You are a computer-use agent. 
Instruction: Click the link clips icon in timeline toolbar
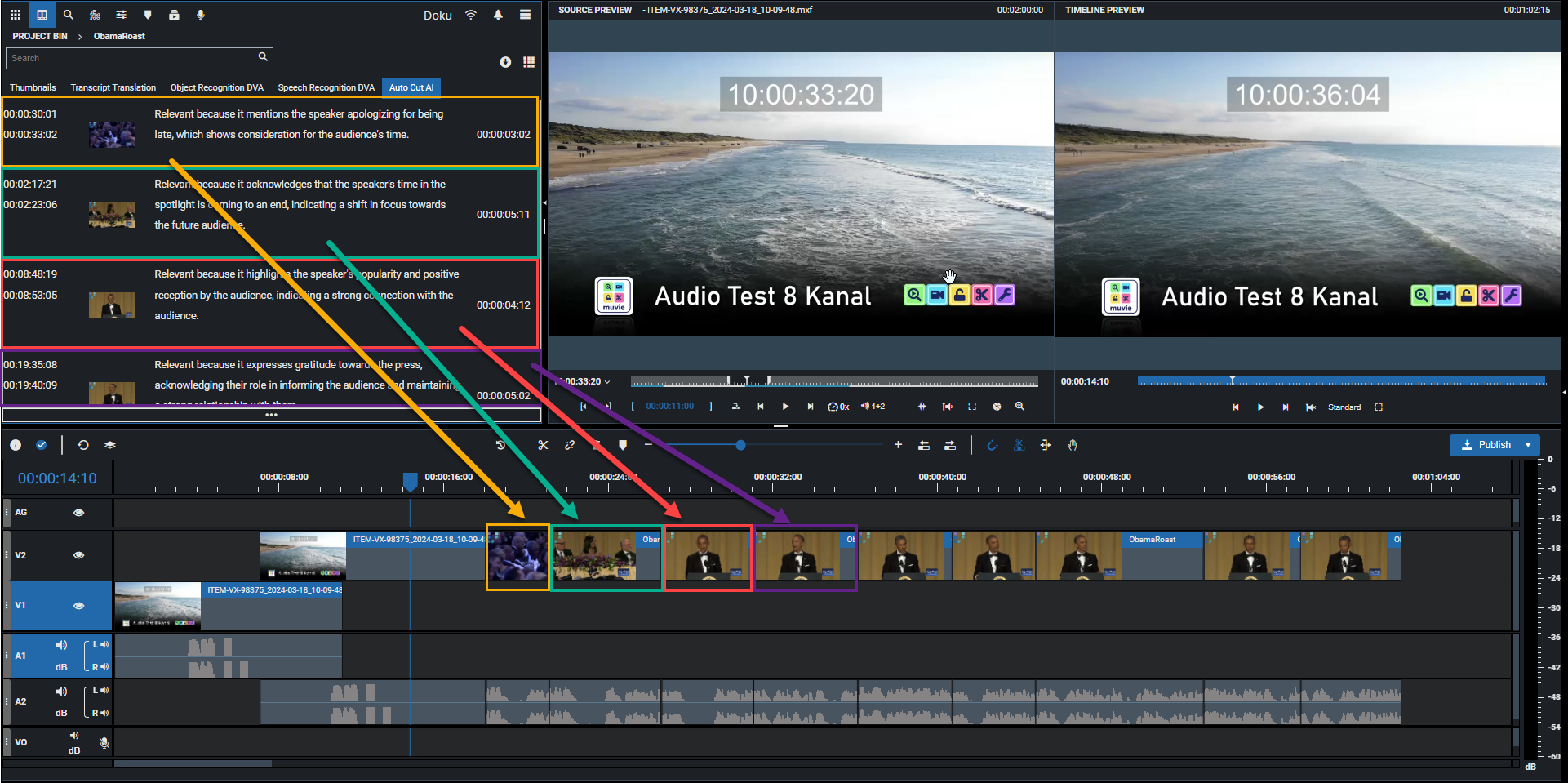point(570,445)
